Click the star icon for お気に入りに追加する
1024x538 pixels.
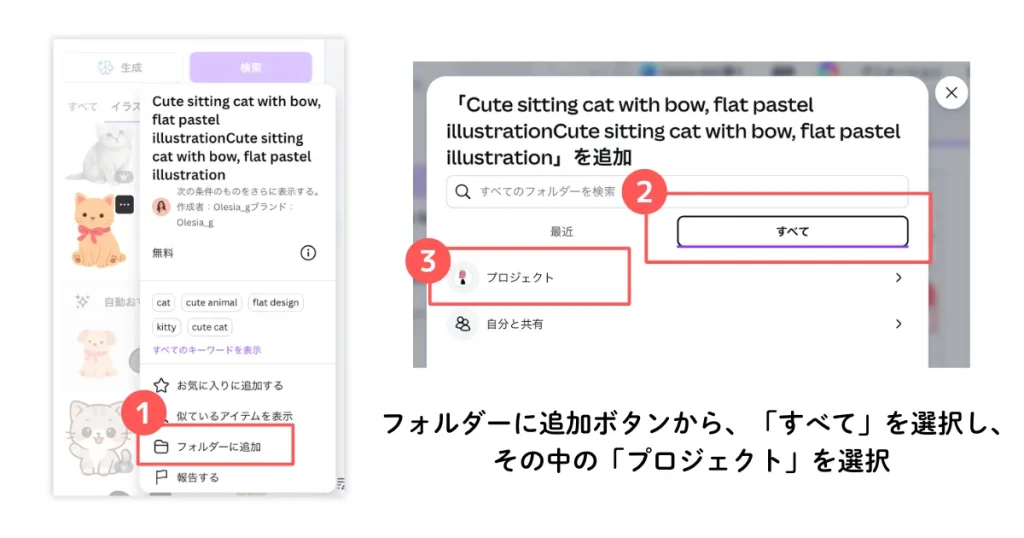click(x=161, y=385)
